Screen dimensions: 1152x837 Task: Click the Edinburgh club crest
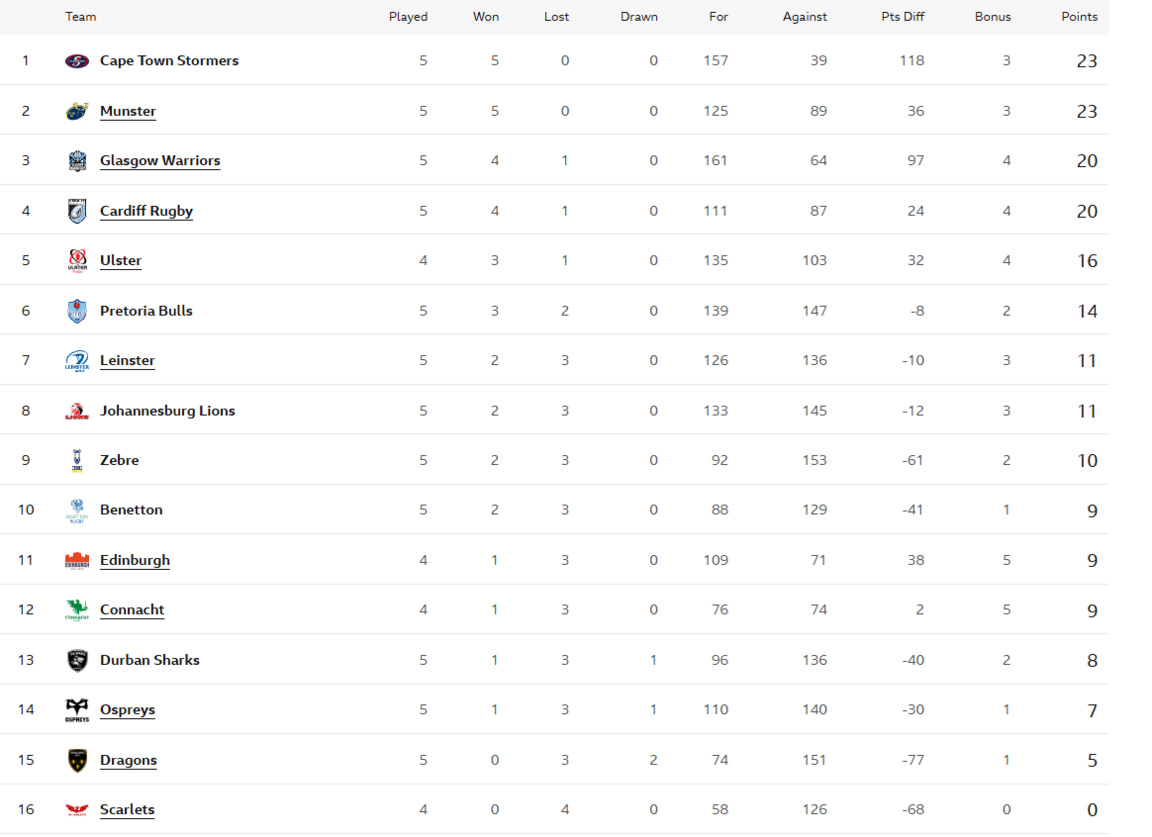78,559
